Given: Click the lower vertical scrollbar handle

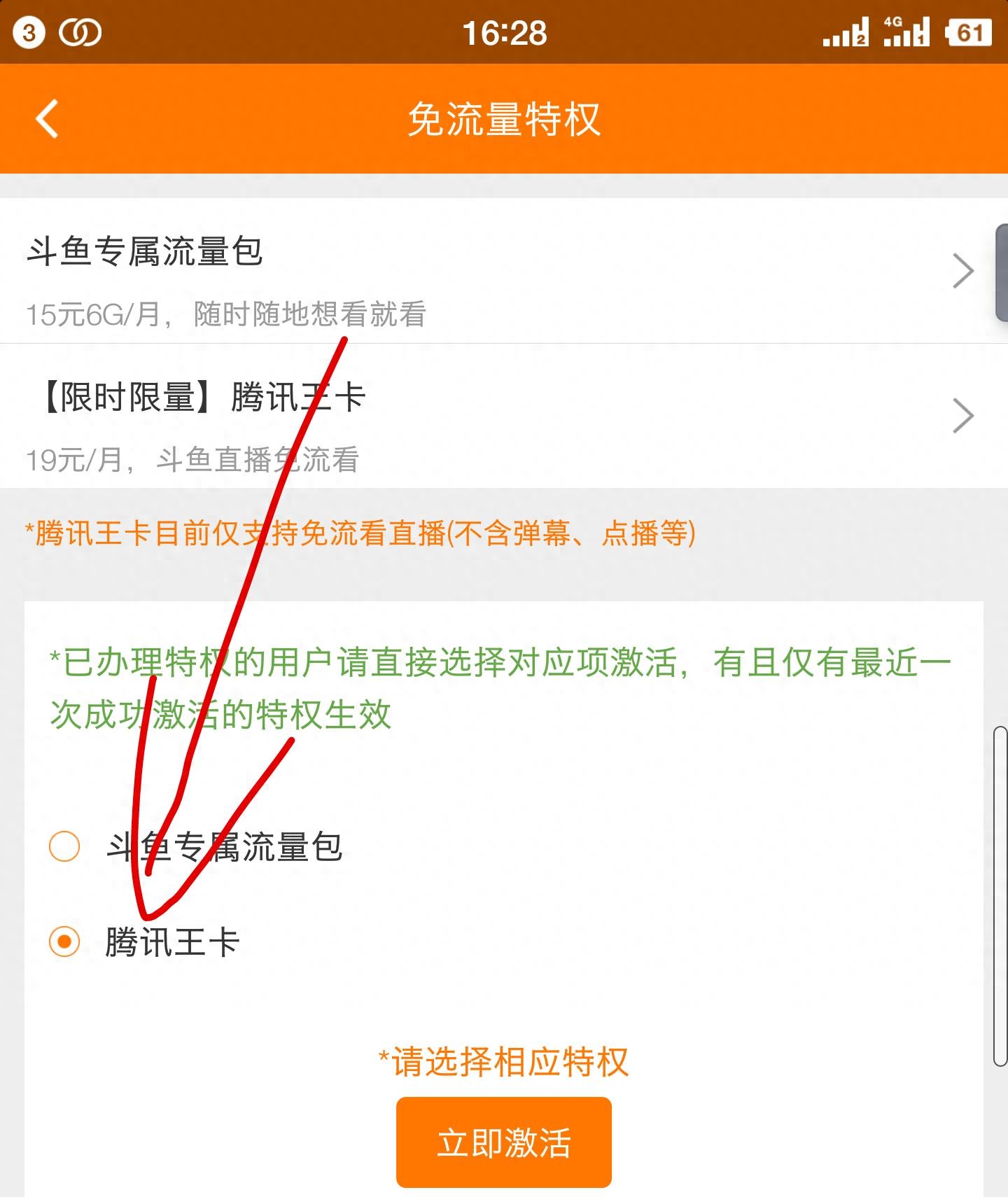Looking at the screenshot, I should tap(1000, 896).
